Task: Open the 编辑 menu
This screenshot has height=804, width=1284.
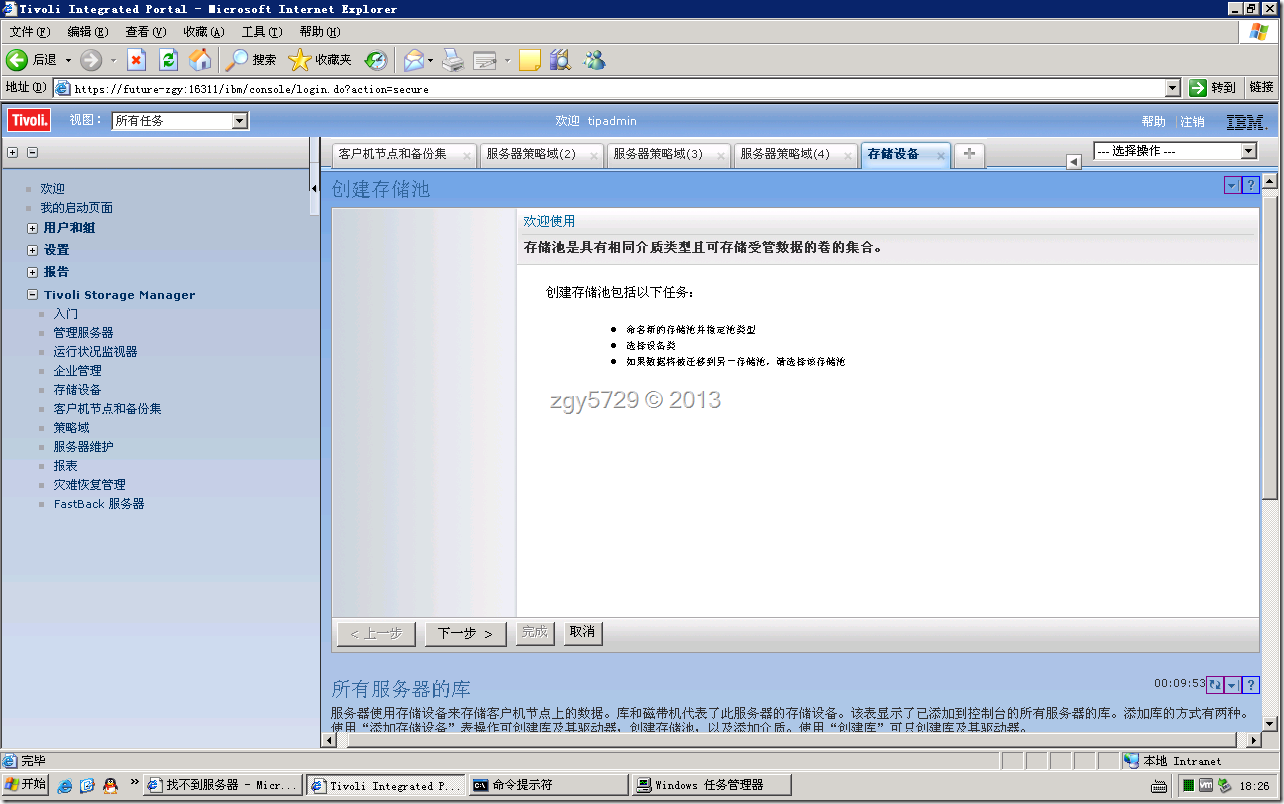Action: (x=87, y=32)
